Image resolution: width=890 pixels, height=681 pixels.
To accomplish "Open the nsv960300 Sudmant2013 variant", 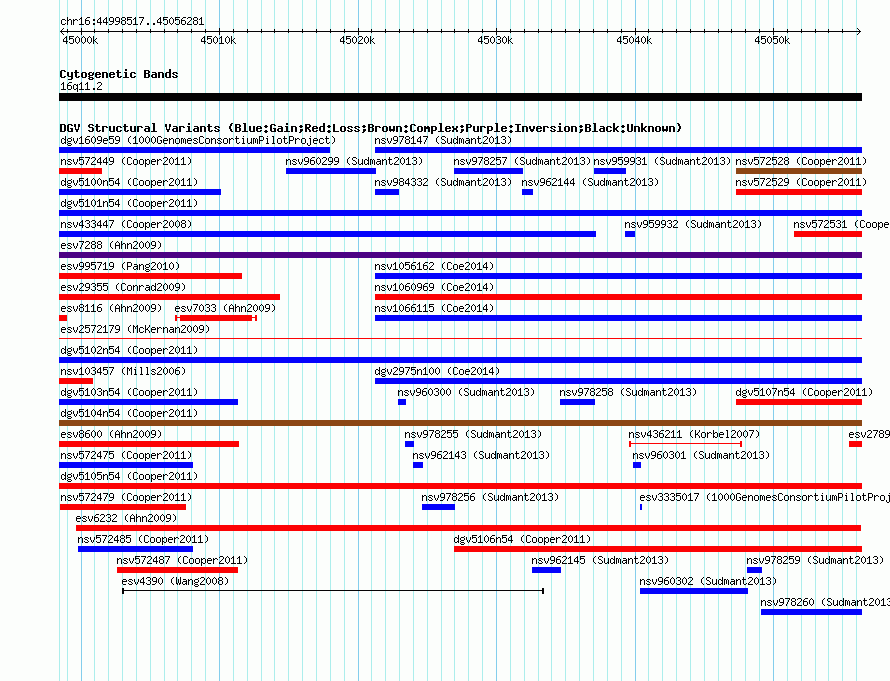I will 466,392.
